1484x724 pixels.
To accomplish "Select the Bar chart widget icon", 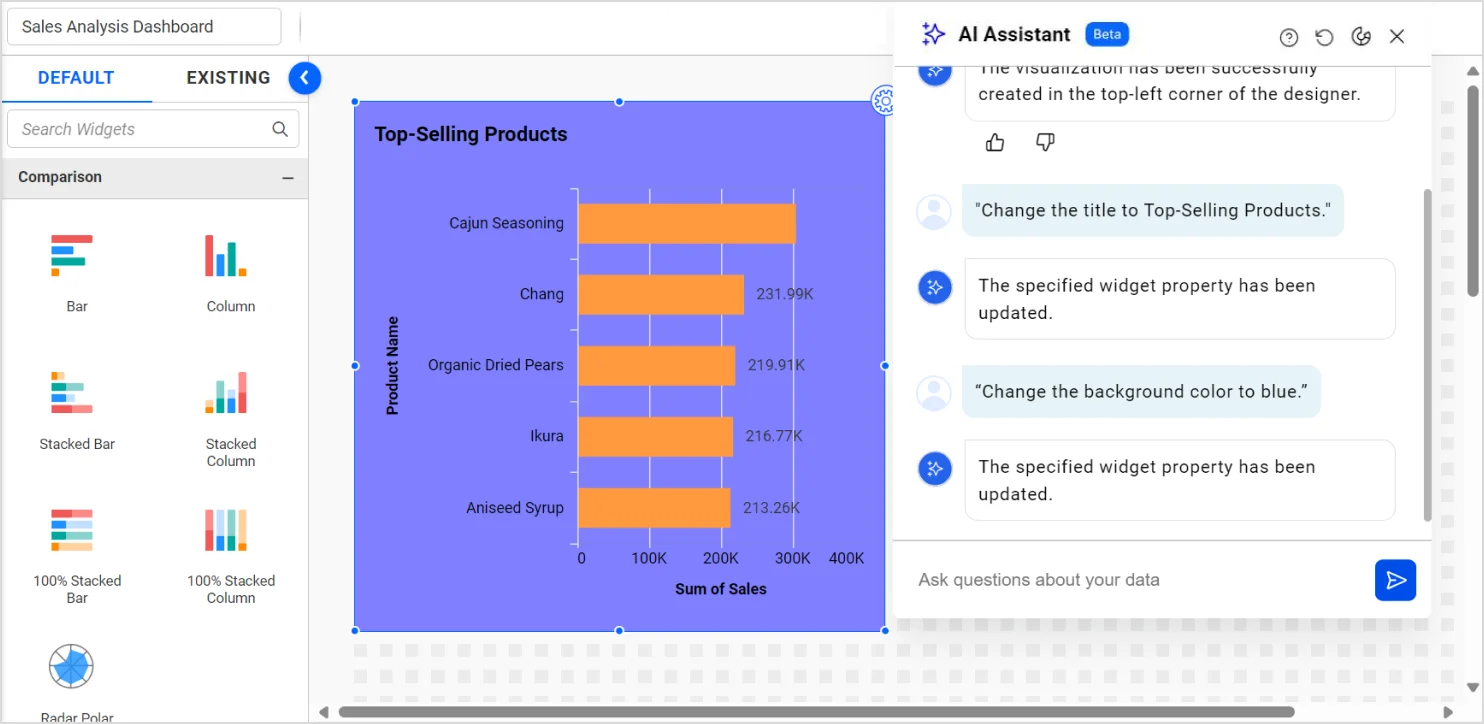I will (72, 256).
